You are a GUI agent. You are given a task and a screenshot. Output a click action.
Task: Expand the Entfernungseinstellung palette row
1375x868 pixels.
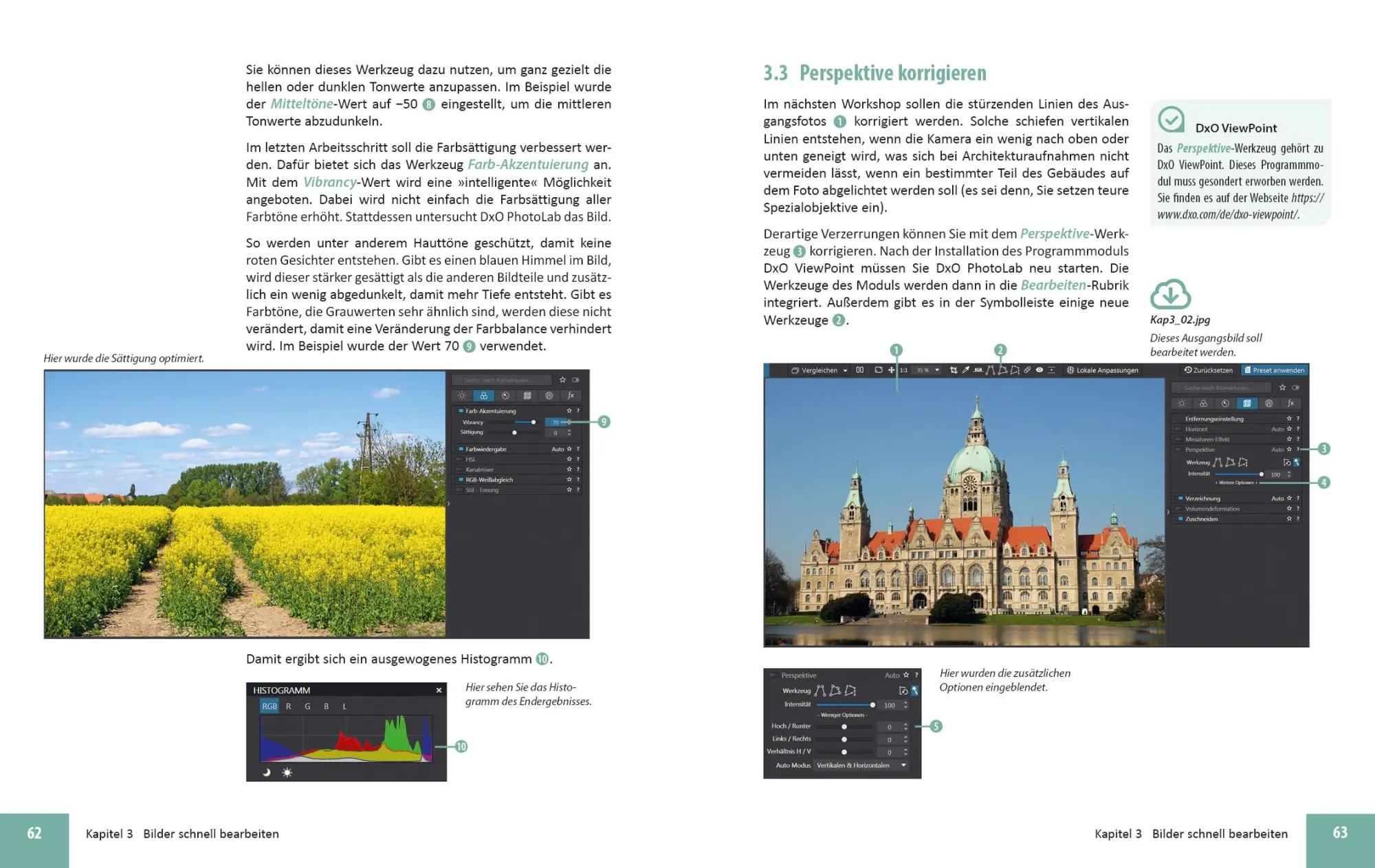coord(1237,419)
